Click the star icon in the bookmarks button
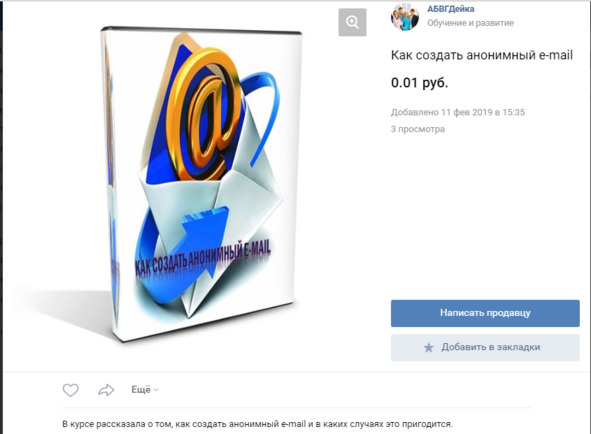 (429, 347)
